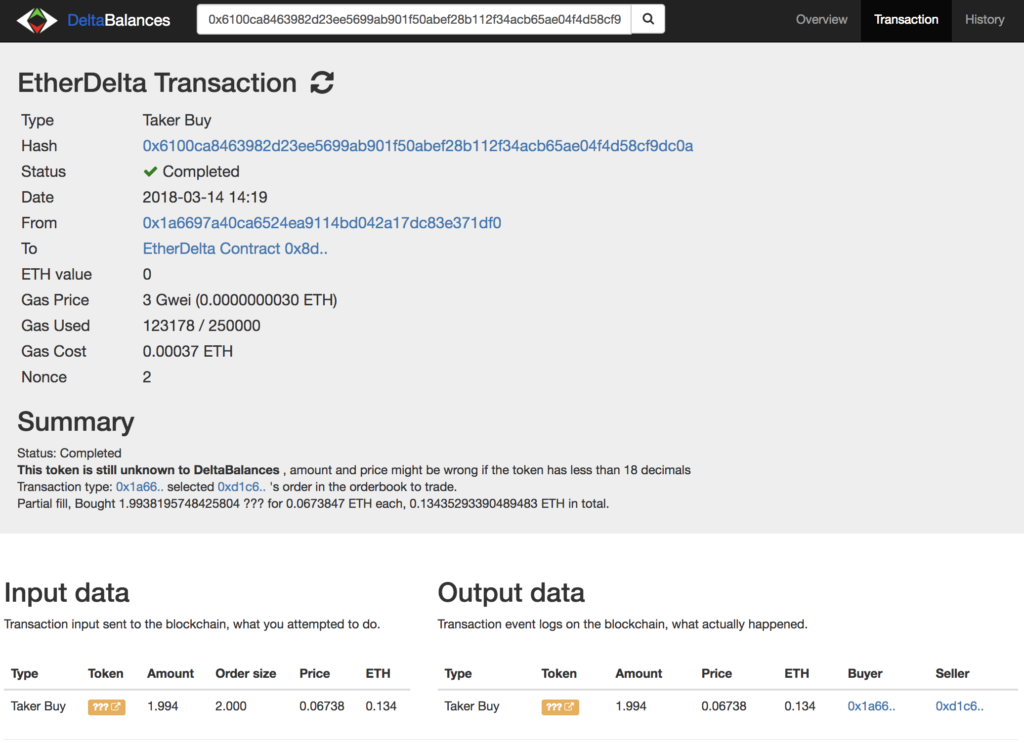Click the magnifying glass search button

648,19
